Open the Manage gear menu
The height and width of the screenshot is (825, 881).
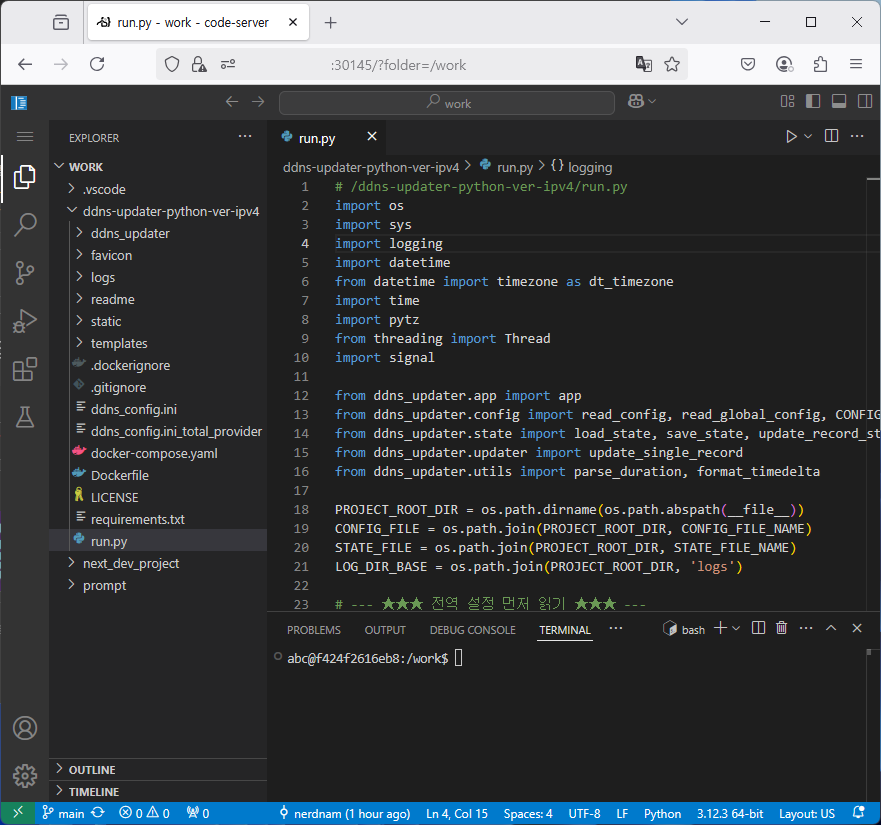(24, 775)
